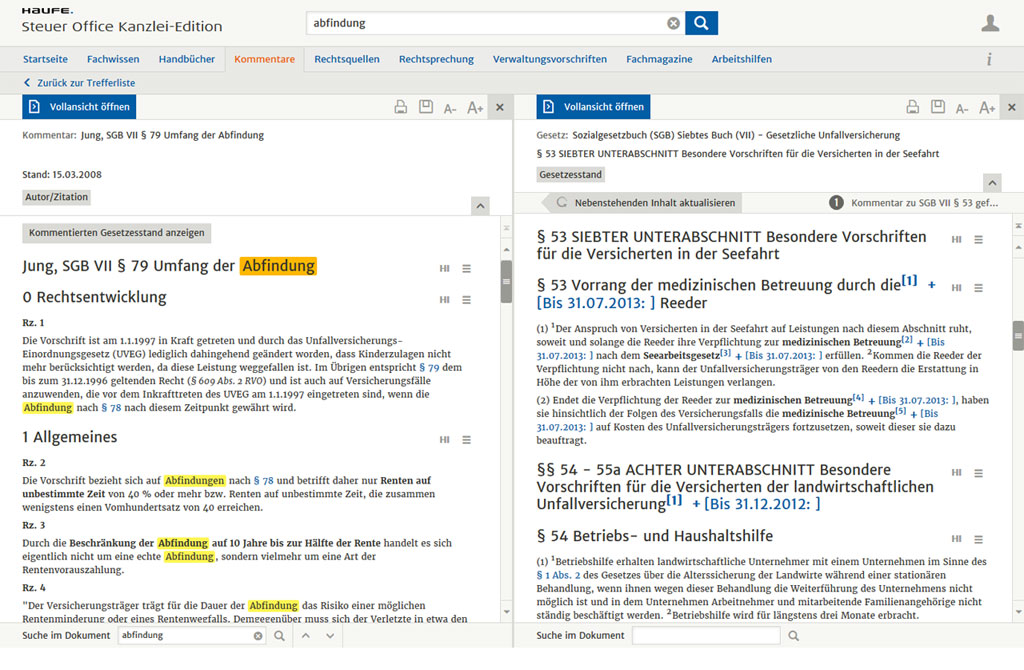Click HI icon beside 1 Allgemeines
Viewport: 1024px width, 670px height.
pos(445,439)
